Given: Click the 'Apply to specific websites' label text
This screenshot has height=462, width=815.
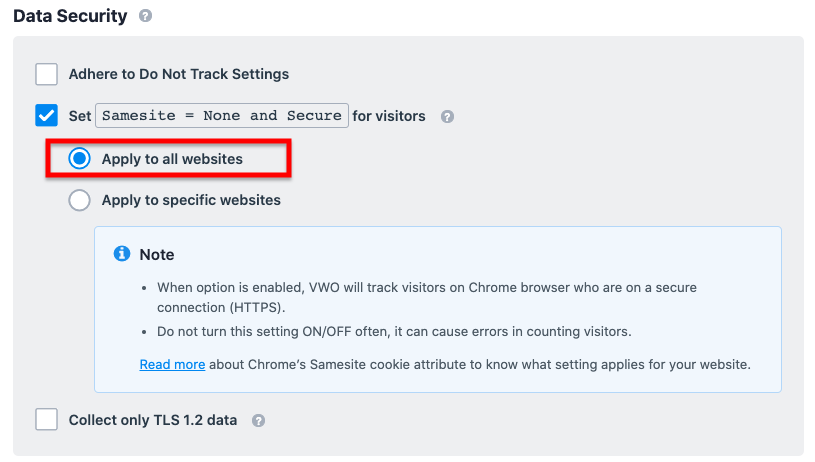Looking at the screenshot, I should pos(191,200).
